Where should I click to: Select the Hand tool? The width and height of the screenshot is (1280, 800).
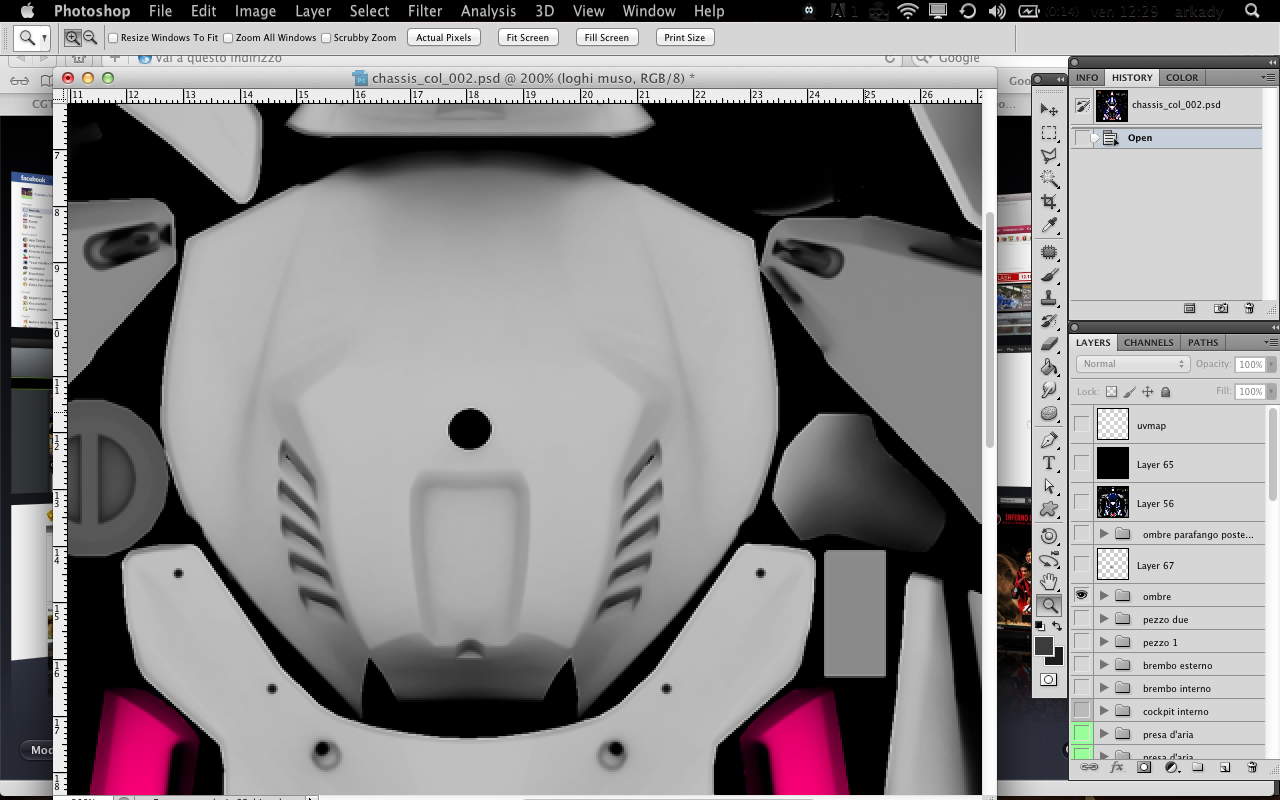(1049, 582)
